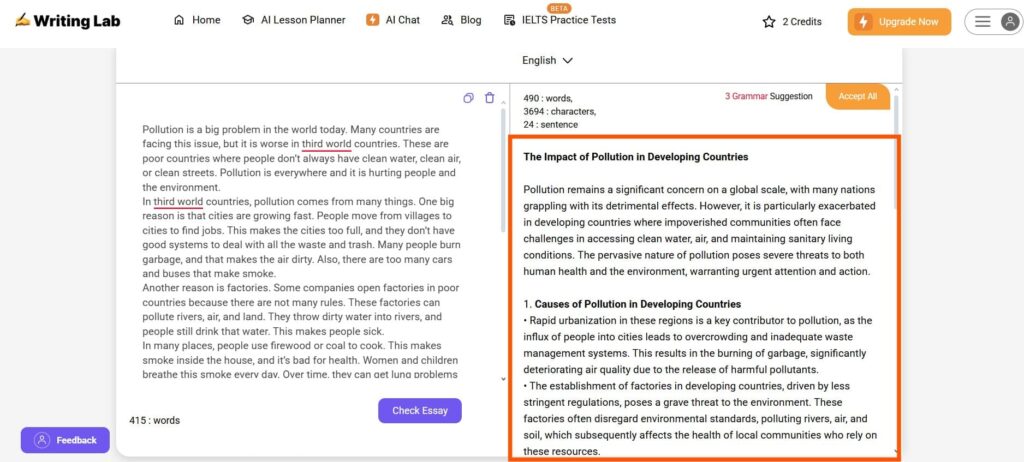Click the IELTS Practice Tests document icon
The width and height of the screenshot is (1024, 462).
[x=509, y=20]
